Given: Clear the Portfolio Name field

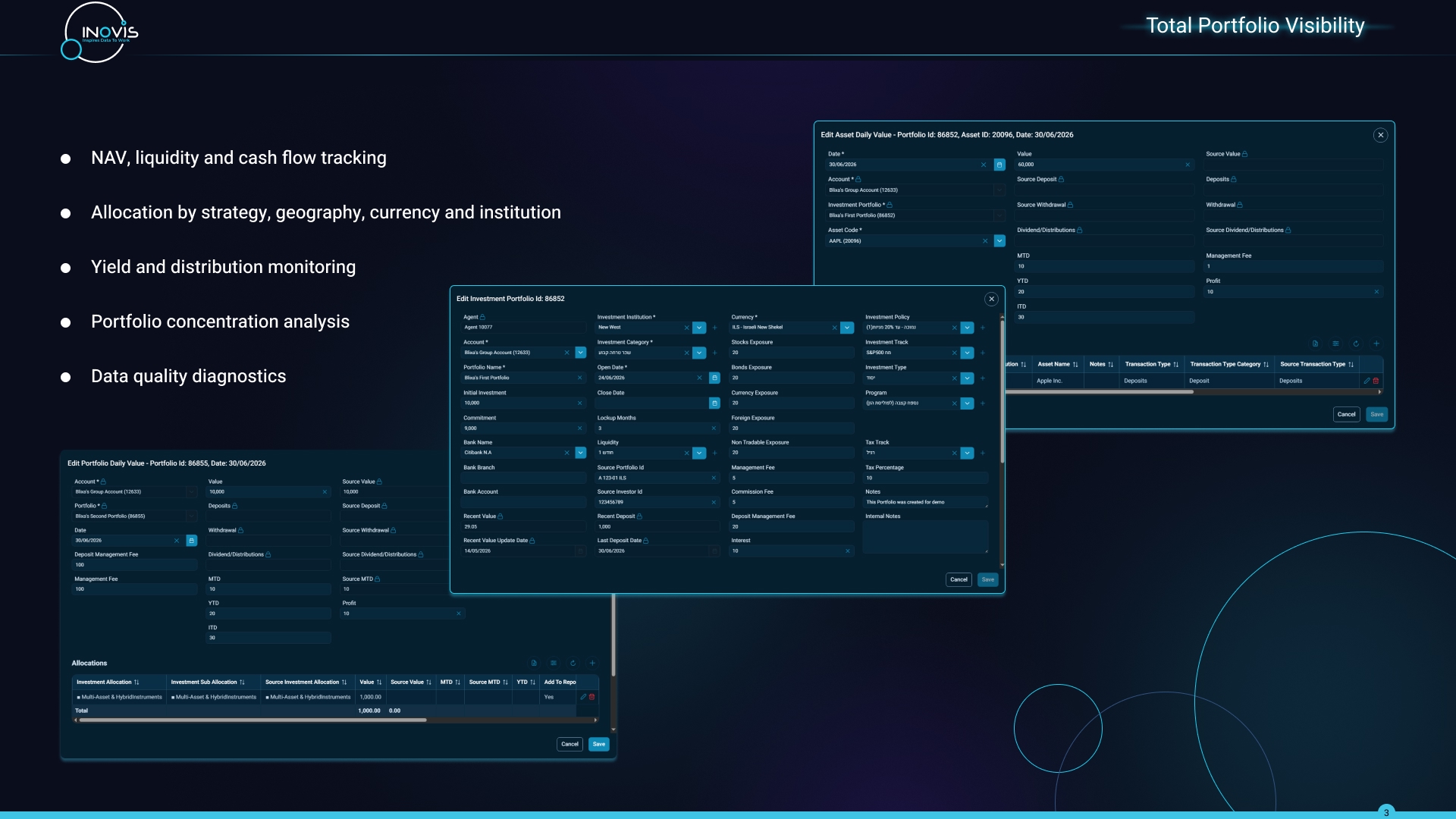Looking at the screenshot, I should click(579, 378).
